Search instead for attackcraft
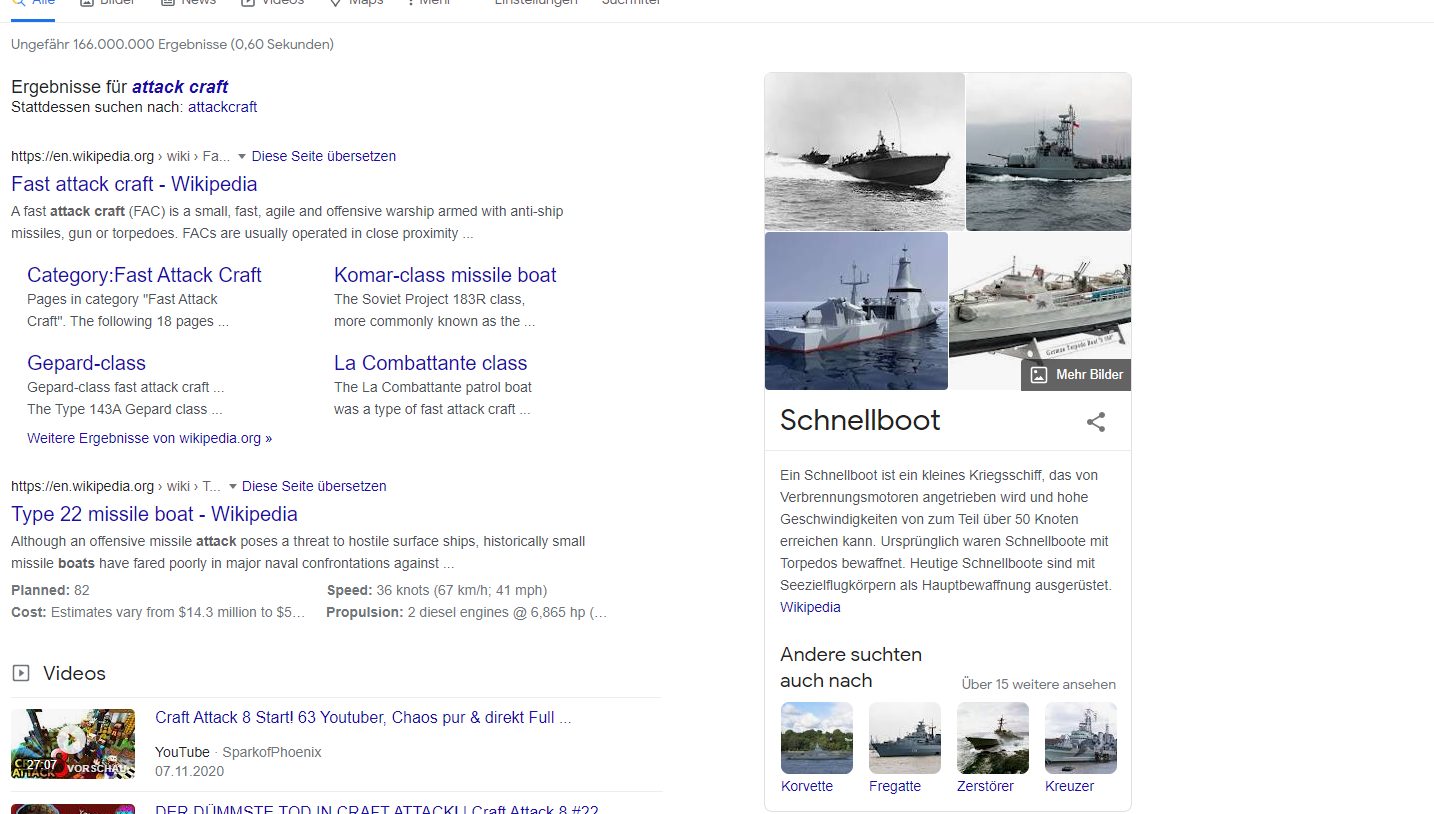This screenshot has width=1434, height=814. (x=222, y=107)
